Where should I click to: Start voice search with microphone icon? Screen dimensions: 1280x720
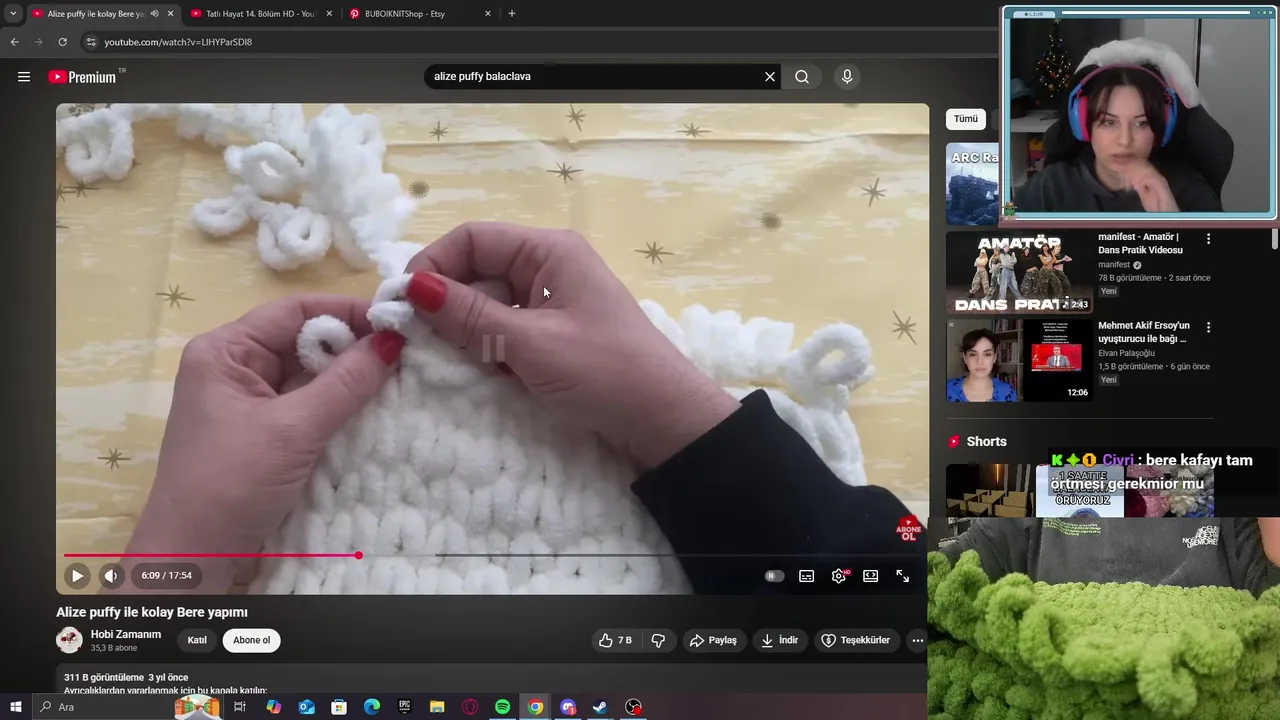click(x=847, y=77)
